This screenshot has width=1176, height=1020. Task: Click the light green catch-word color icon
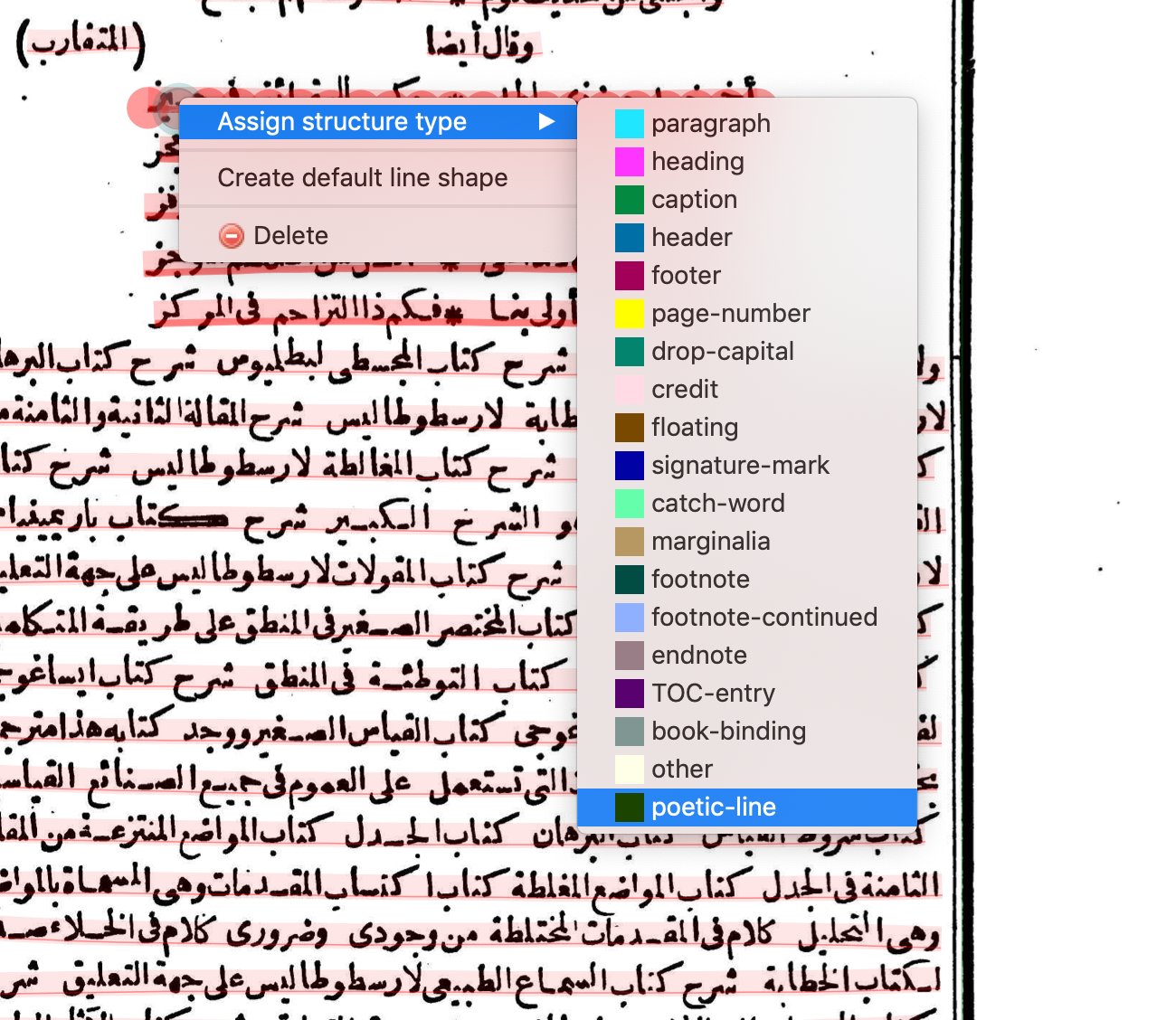tap(629, 504)
